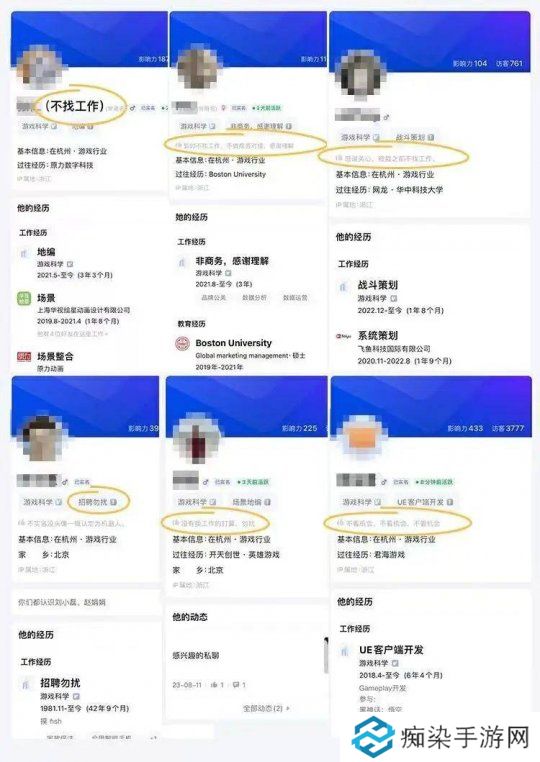This screenshot has height=762, width=540.
Task: Click the building icon beside UE客户端开发 job
Action: [x=345, y=651]
